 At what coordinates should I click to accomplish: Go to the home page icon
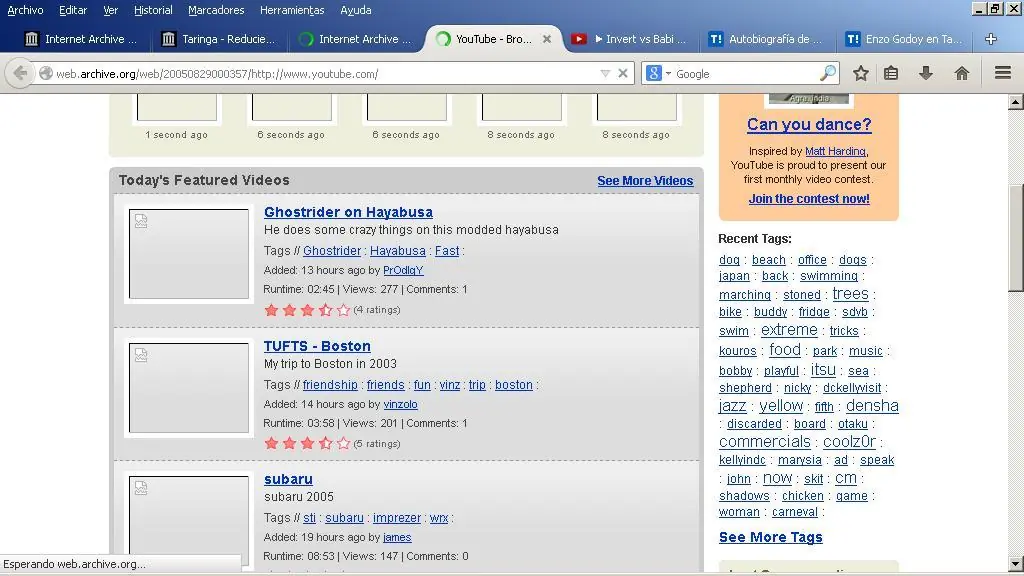coord(961,73)
